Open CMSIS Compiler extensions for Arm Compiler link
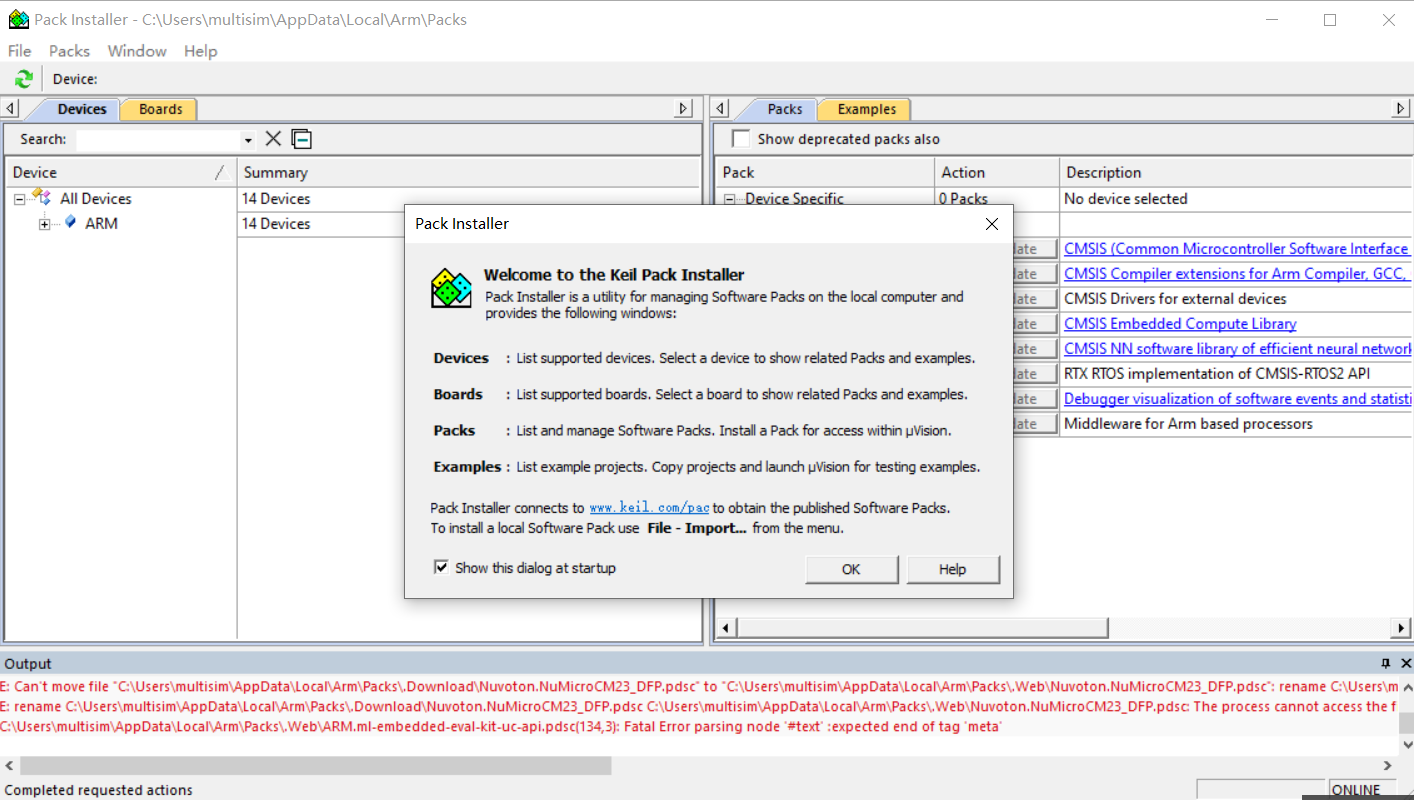 [1237, 273]
